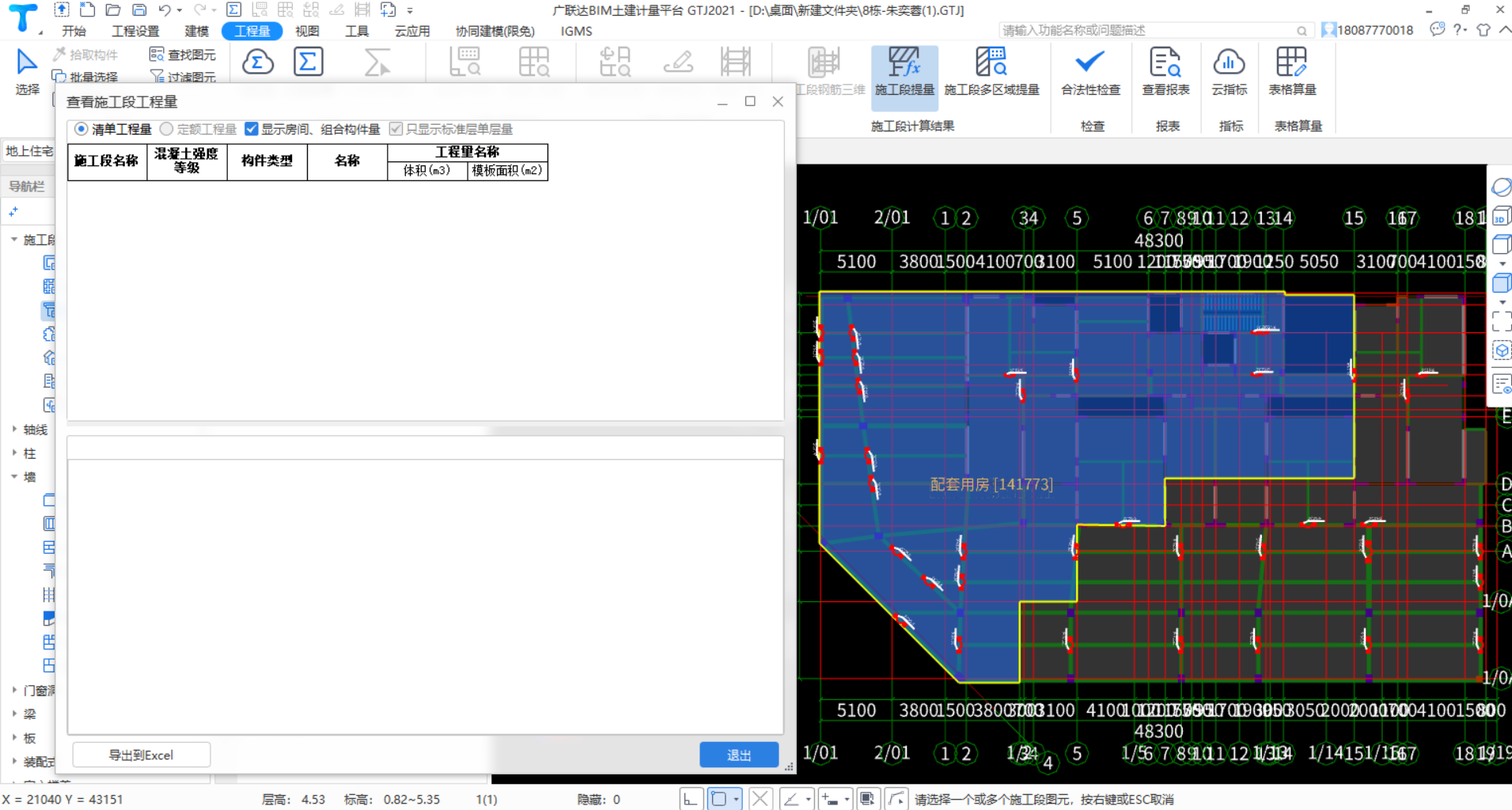Select 定额工程量 radio button

pos(166,129)
